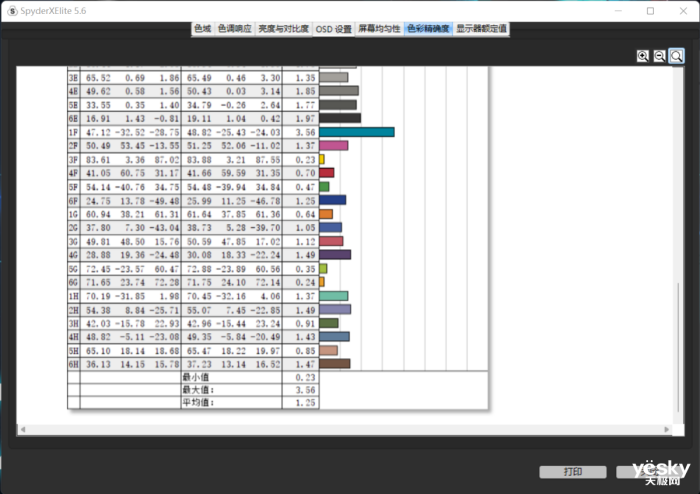Image resolution: width=700 pixels, height=494 pixels.
Task: Click the zoom out magnifier icon
Action: point(660,56)
